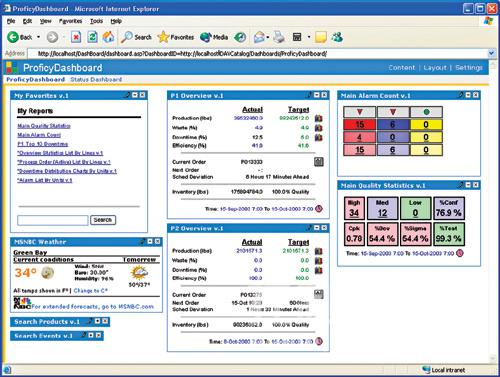Collapse the MSNBC Weather panel
Image resolution: width=500 pixels, height=377 pixels.
(x=150, y=241)
